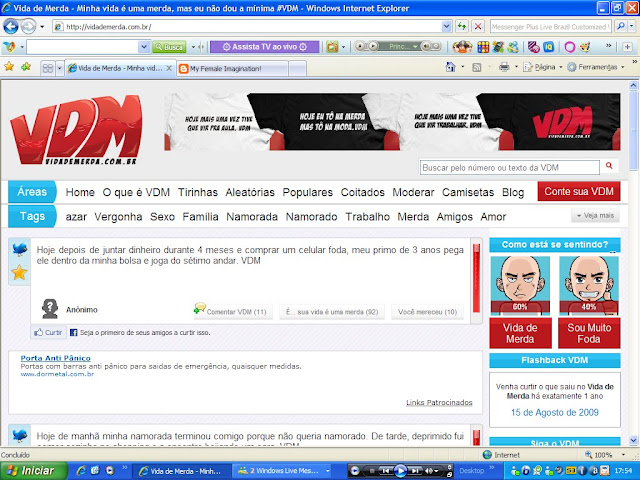The width and height of the screenshot is (640, 480).
Task: Click the toolbar radio play button
Action: point(373,47)
